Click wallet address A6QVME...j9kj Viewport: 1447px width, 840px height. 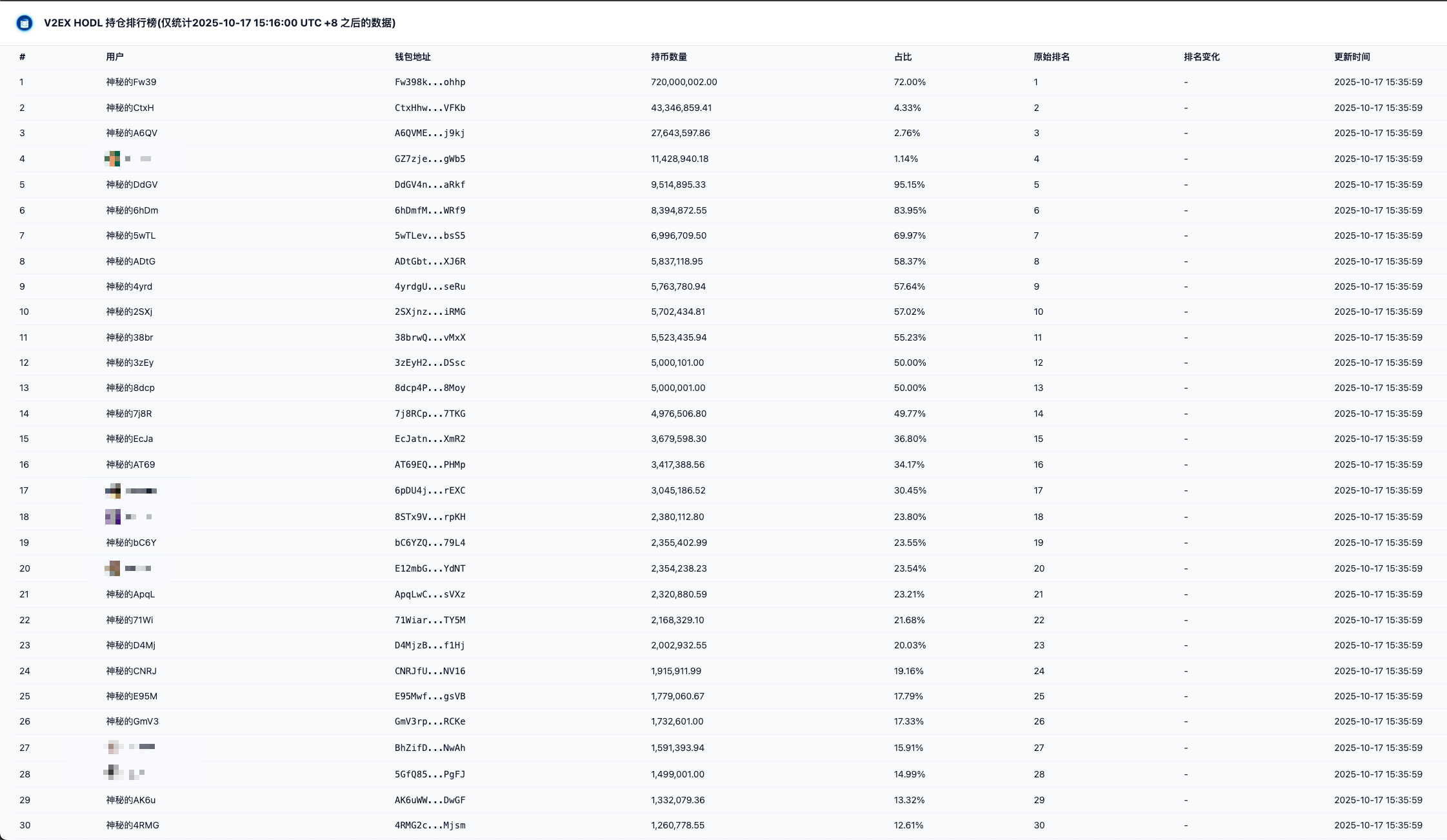[430, 133]
